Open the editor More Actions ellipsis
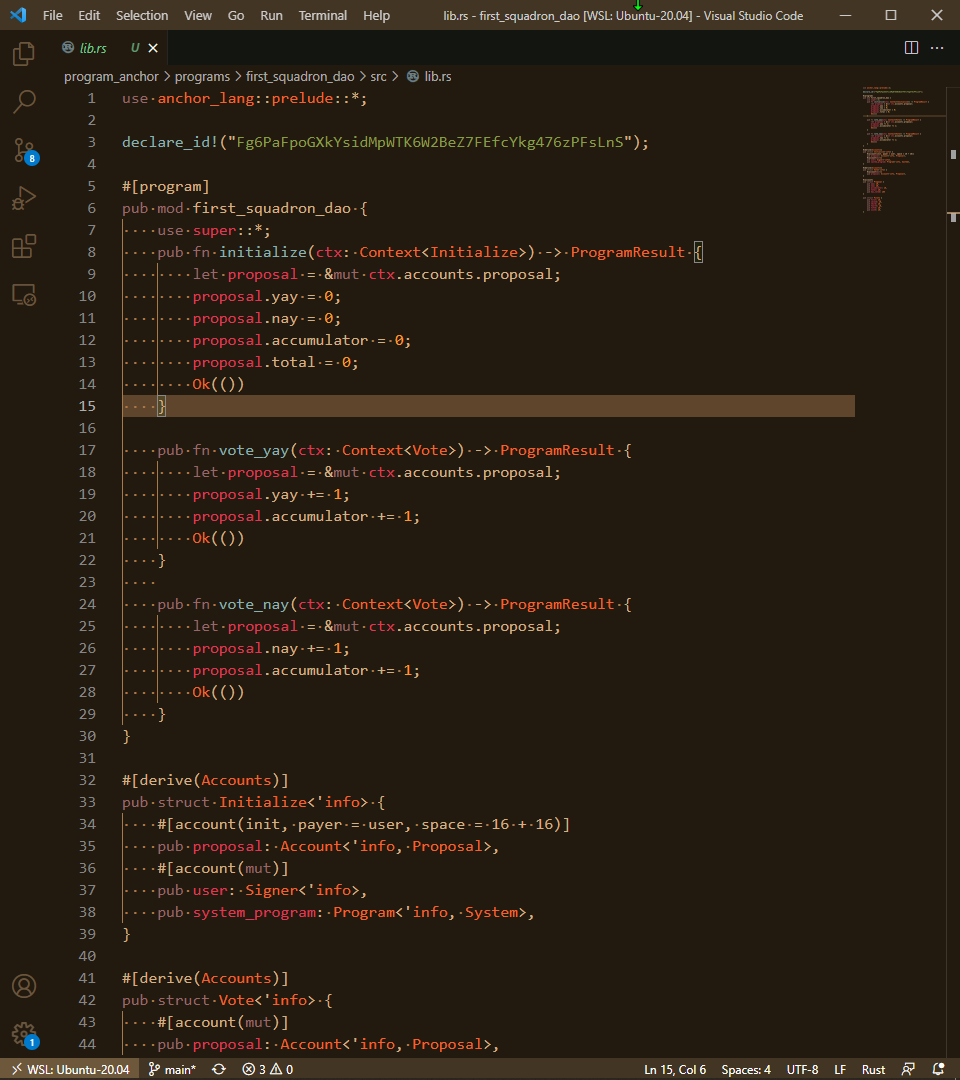 (937, 48)
